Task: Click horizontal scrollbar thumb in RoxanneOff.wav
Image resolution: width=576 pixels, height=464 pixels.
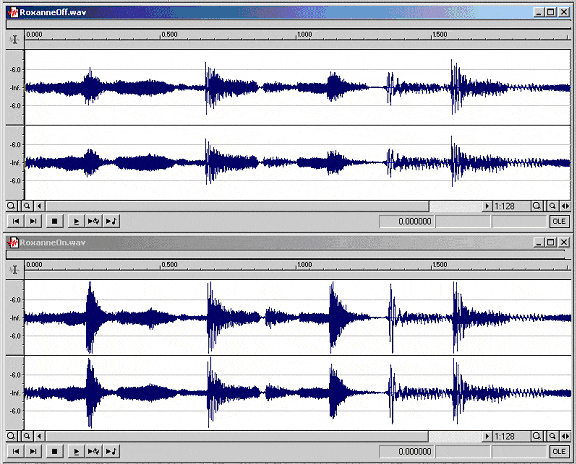Action: [237, 206]
